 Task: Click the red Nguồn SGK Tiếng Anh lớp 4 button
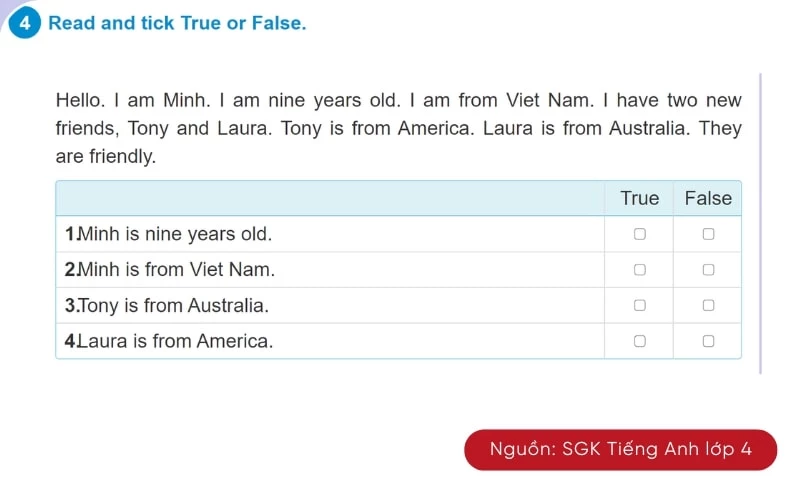[620, 449]
